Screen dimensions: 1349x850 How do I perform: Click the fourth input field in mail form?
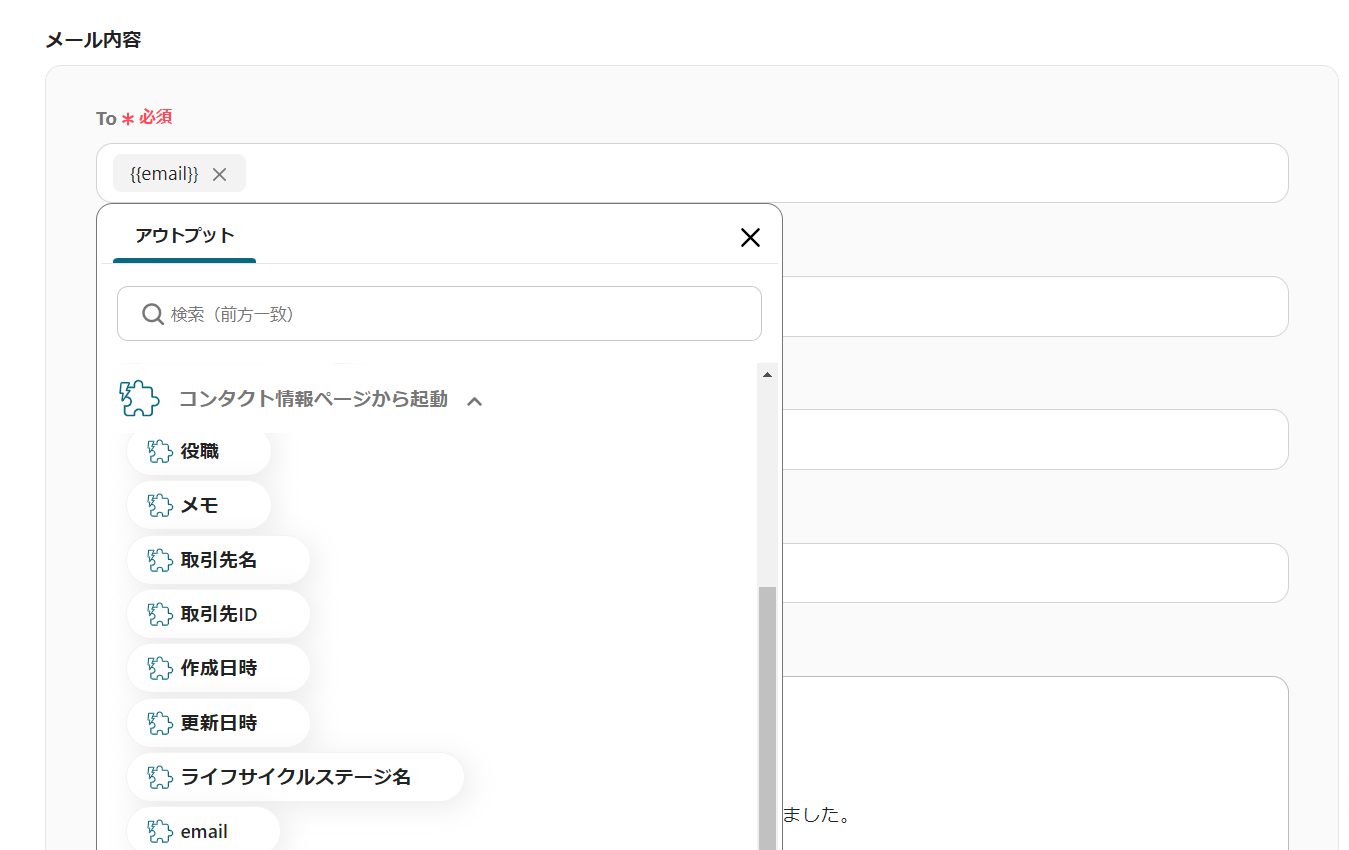(1035, 573)
